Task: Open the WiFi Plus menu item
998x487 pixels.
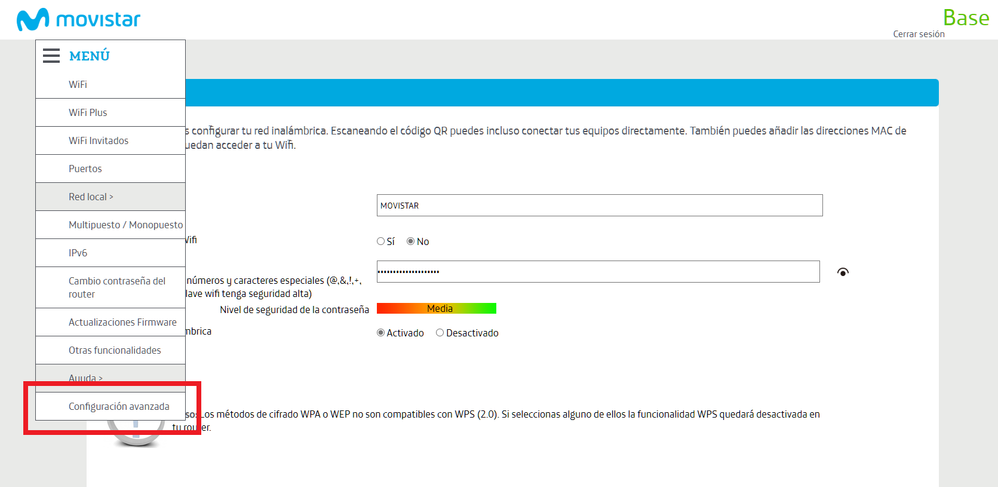Action: pyautogui.click(x=88, y=113)
